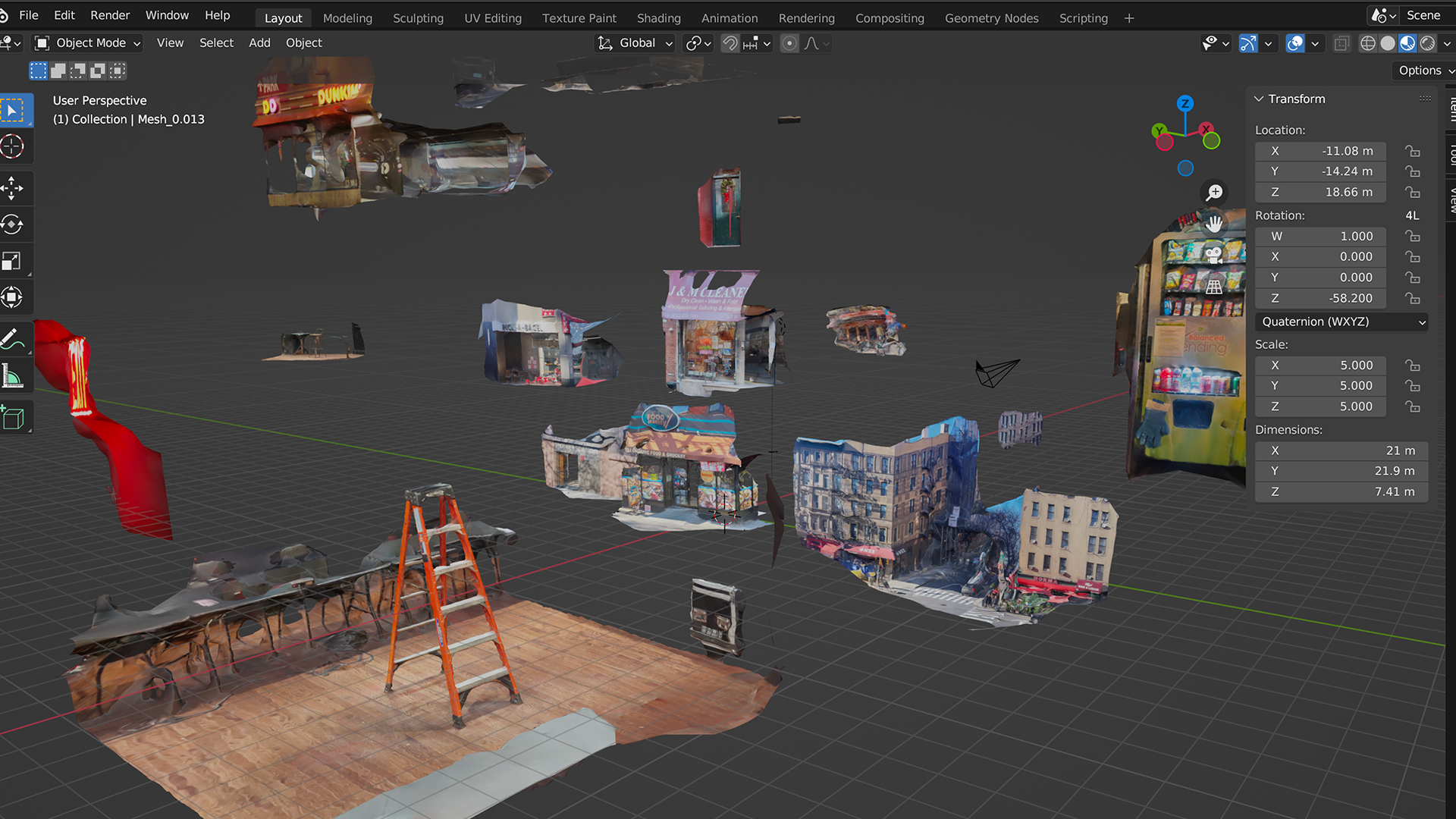This screenshot has width=1456, height=819.
Task: Switch to rendered viewport shading
Action: (1427, 43)
